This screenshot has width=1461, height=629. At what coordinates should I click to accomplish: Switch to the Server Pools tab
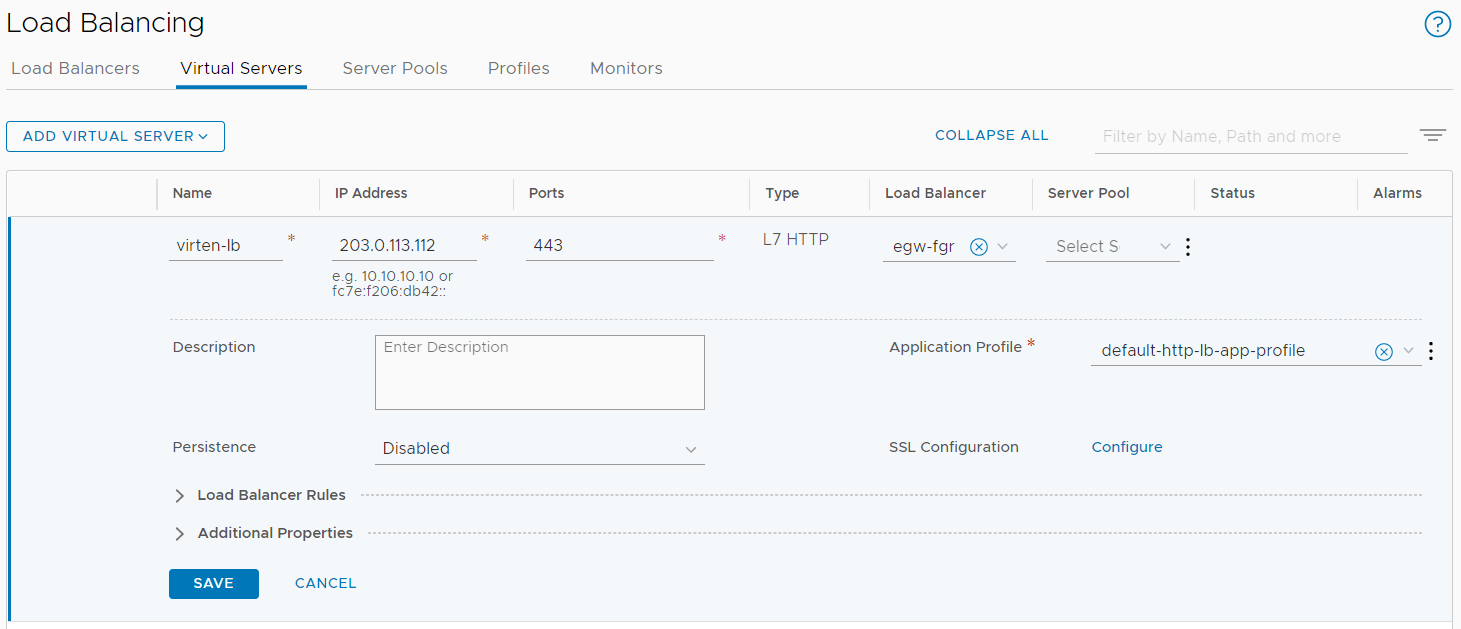coord(395,68)
